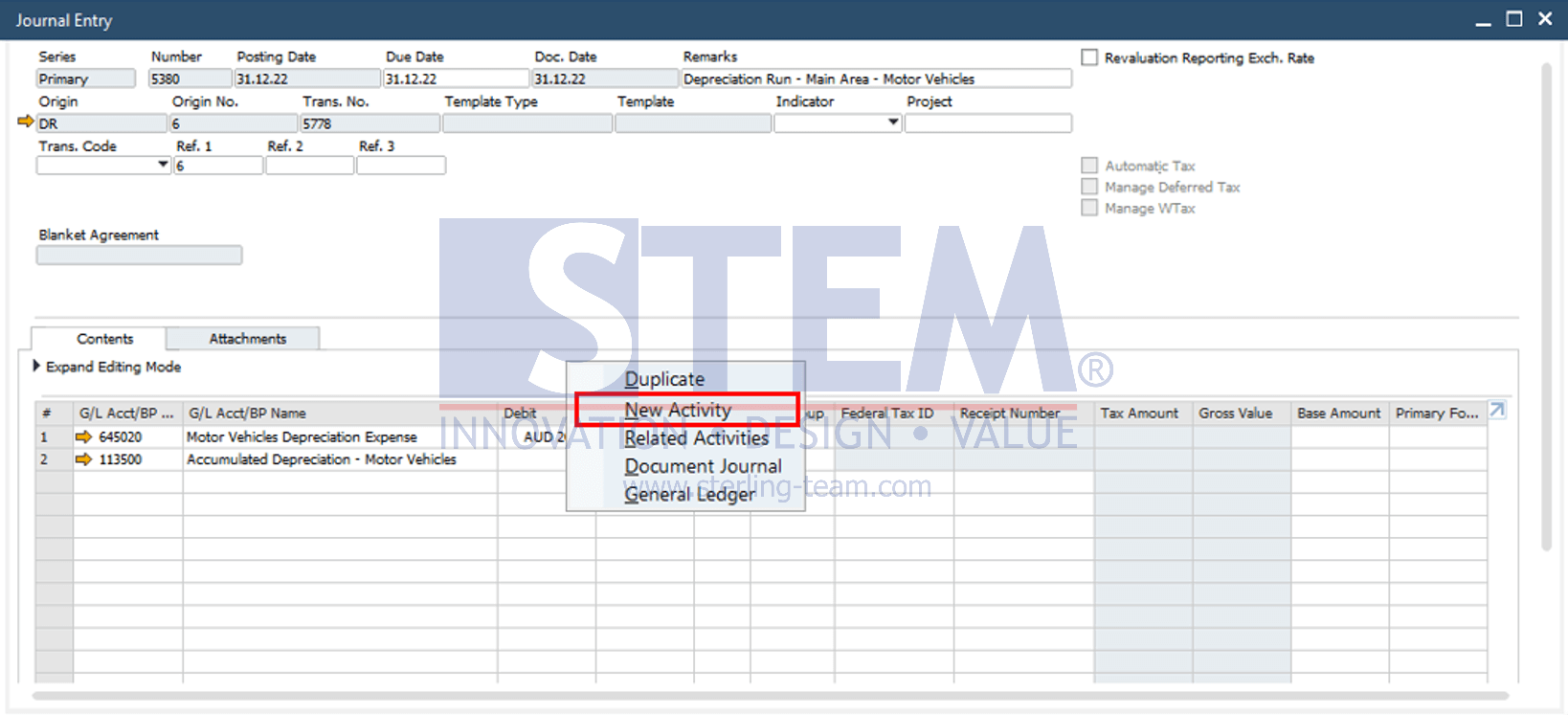Enable Revaluation Reporting Exch. Rate checkbox

(x=1089, y=57)
